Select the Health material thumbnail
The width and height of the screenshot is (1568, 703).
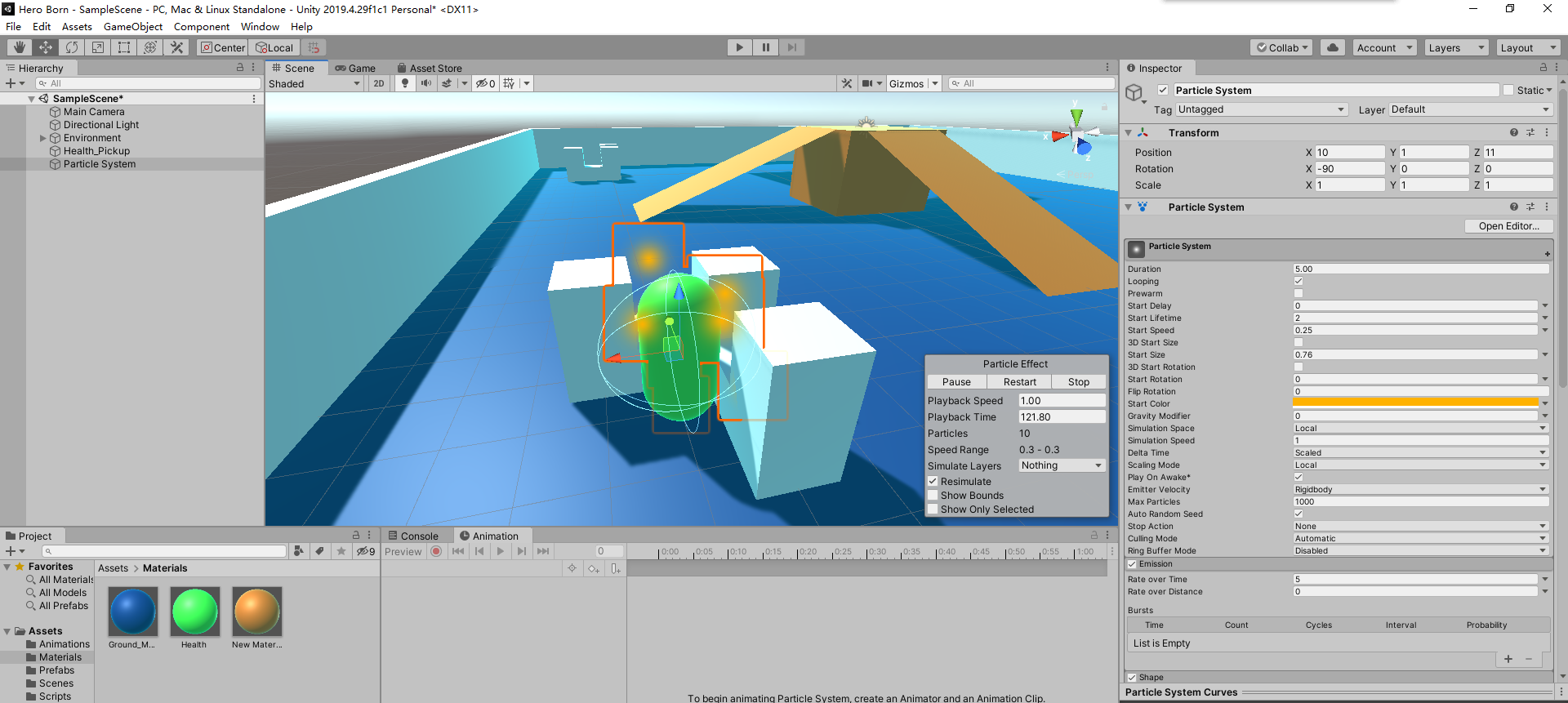[194, 612]
